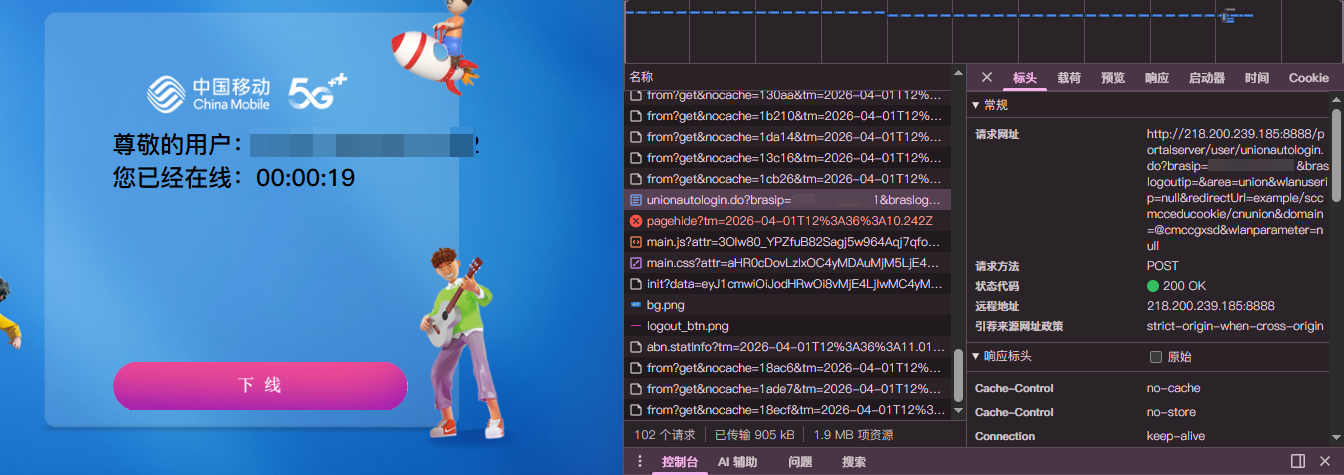Toggle the drawer dock-side icon
The width and height of the screenshot is (1344, 475).
[x=1298, y=461]
